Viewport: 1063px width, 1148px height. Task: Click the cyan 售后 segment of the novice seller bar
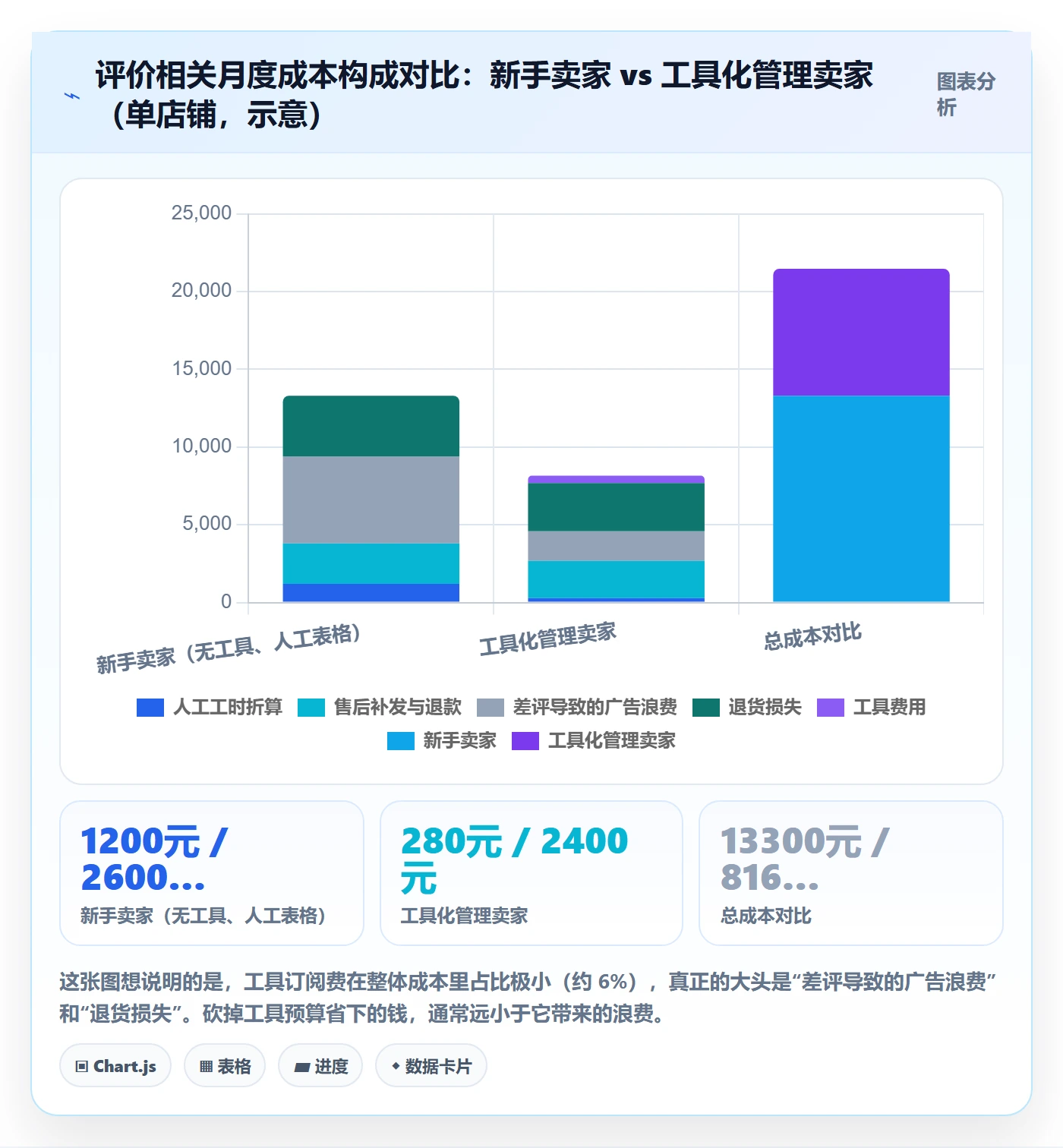tap(371, 563)
